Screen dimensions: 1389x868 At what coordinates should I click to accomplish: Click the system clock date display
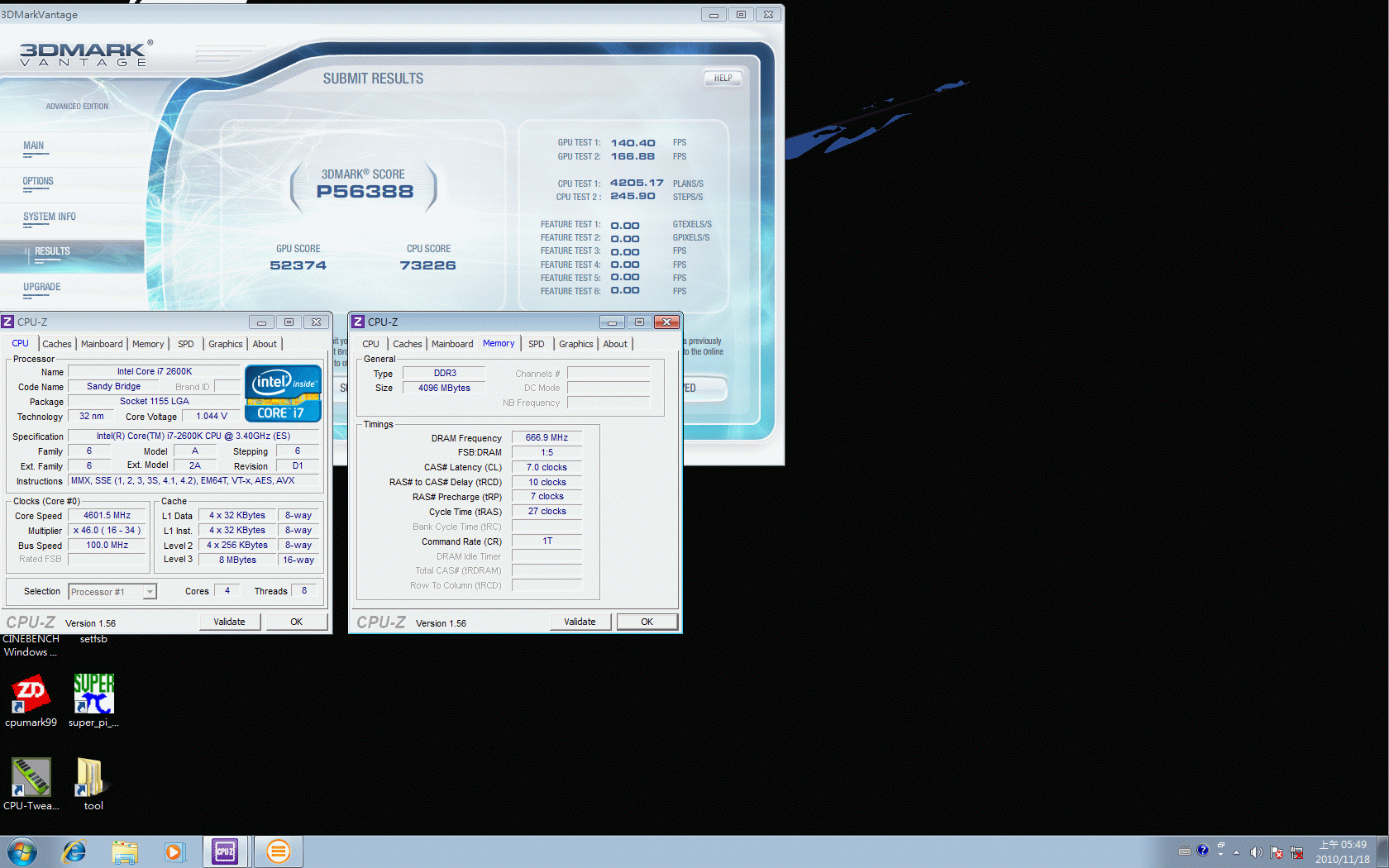click(x=1343, y=852)
